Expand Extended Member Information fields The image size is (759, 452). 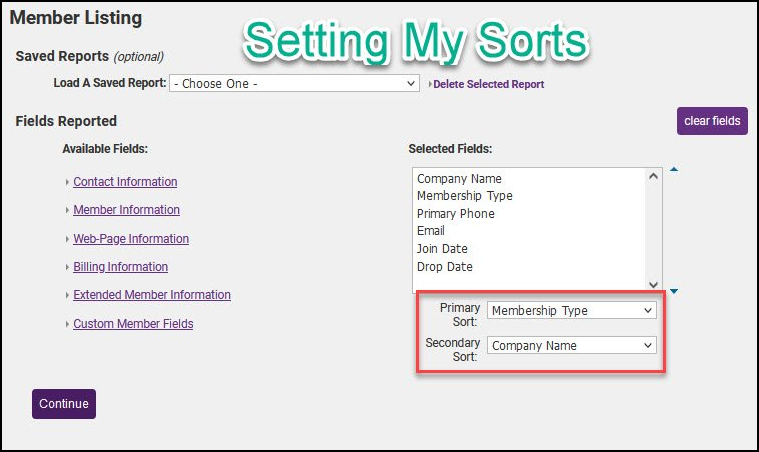(x=152, y=295)
